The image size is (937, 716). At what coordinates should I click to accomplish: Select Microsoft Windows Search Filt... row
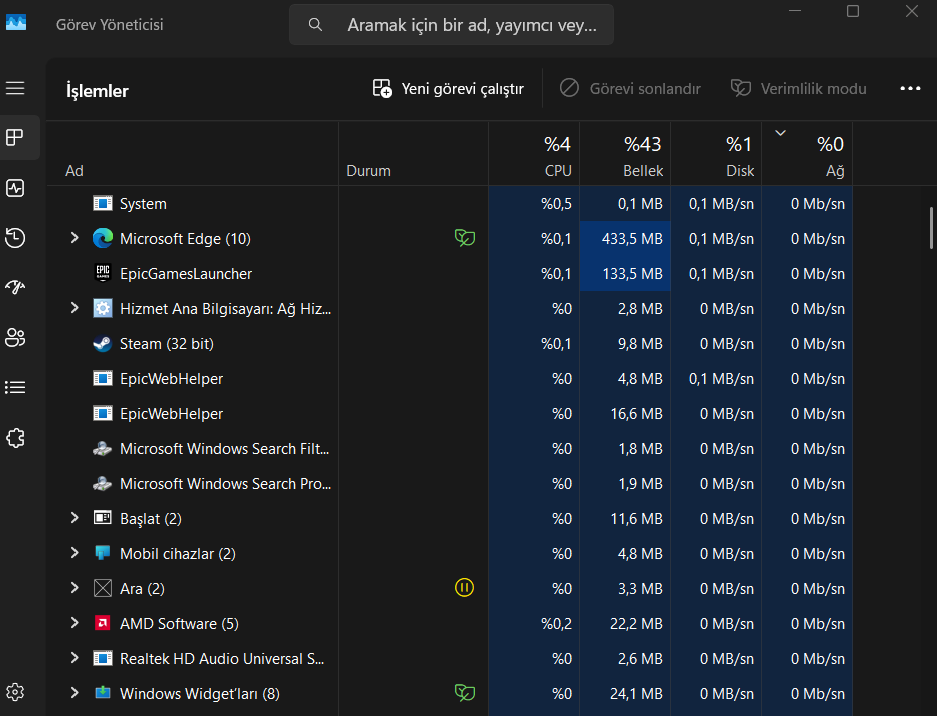pyautogui.click(x=224, y=449)
